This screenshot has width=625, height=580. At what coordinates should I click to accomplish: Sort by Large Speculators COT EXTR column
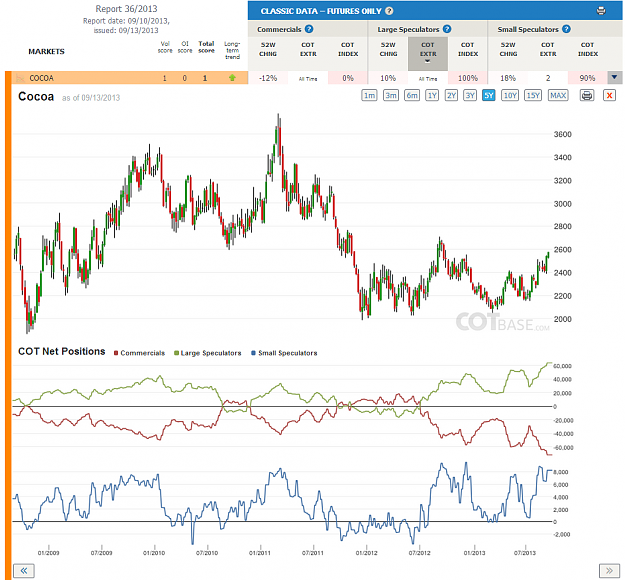(x=428, y=53)
